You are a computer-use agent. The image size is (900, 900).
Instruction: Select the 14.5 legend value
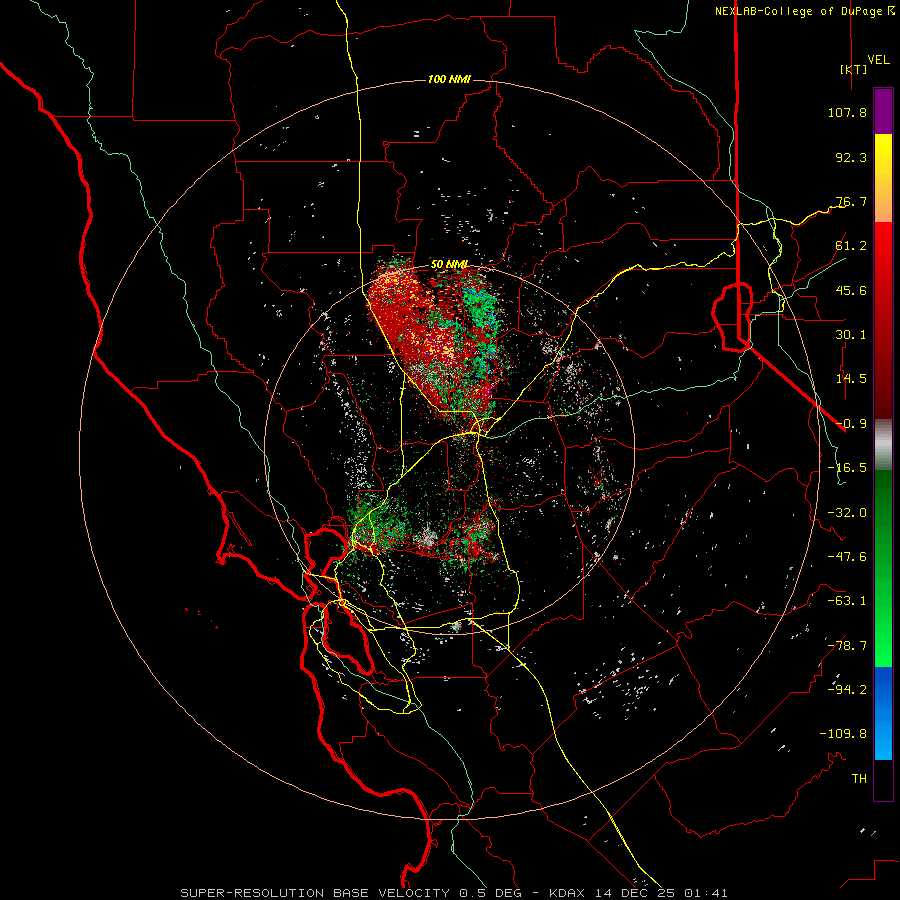tap(851, 379)
